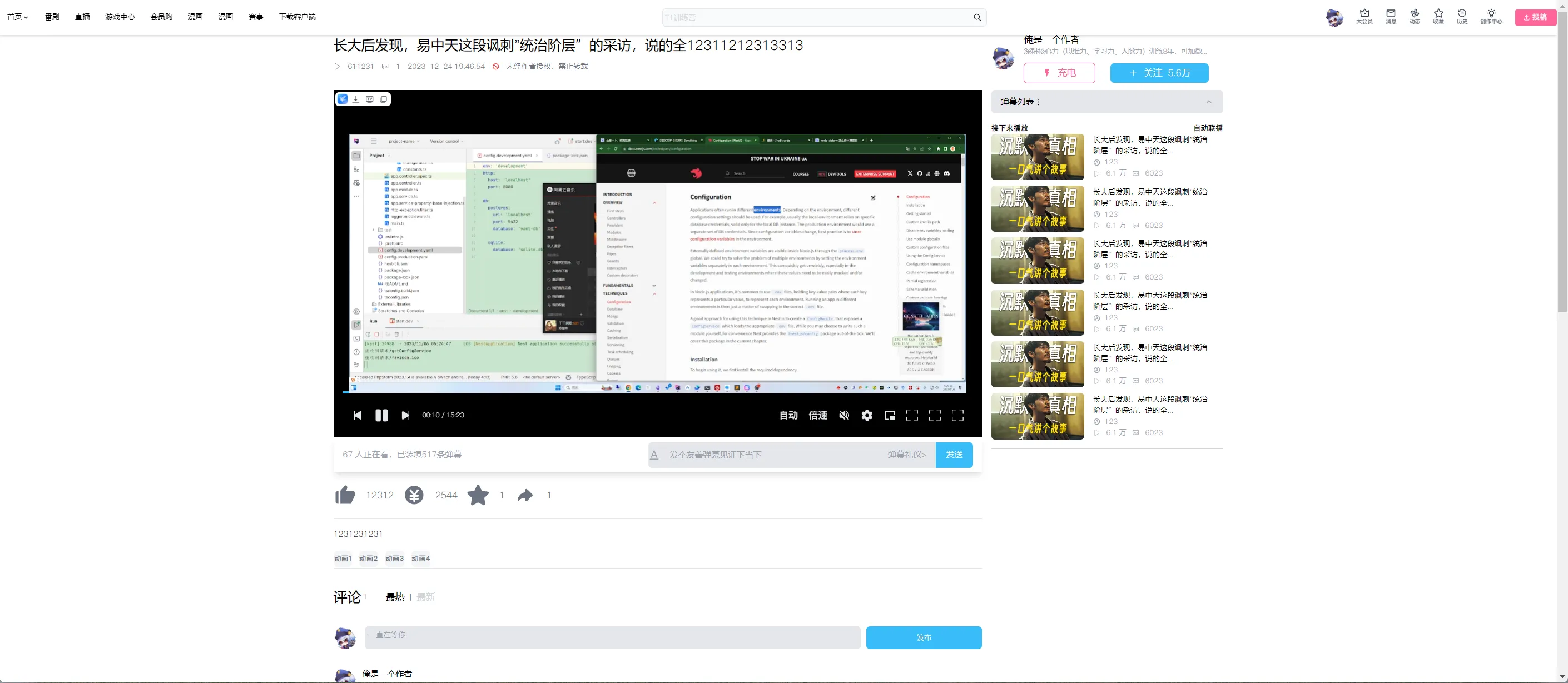Open the 番剧 nav item

click(52, 17)
